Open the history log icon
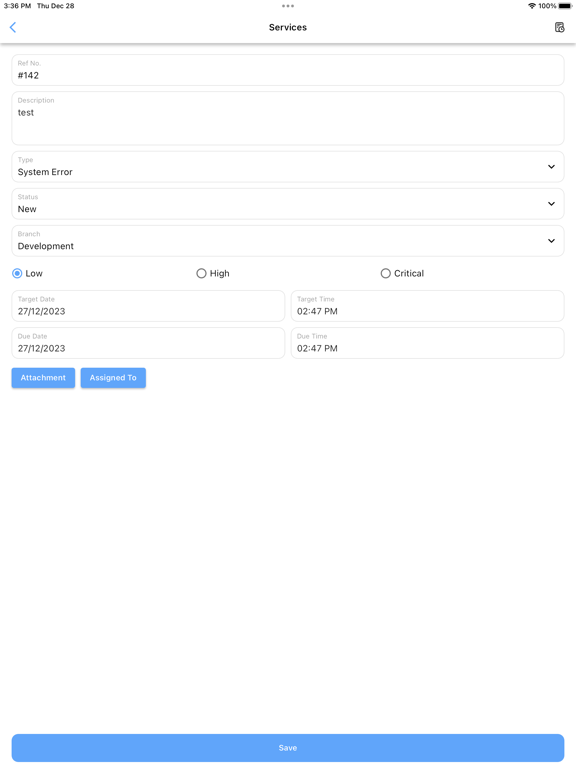Screen dimensions: 576x768 point(559,27)
